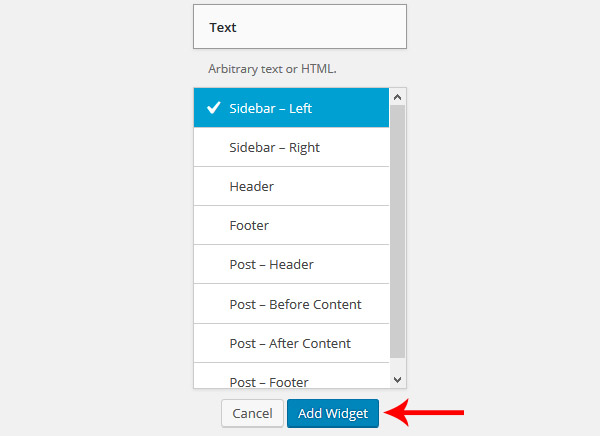Select the Sidebar – Left widget area
The height and width of the screenshot is (436, 600).
(291, 108)
